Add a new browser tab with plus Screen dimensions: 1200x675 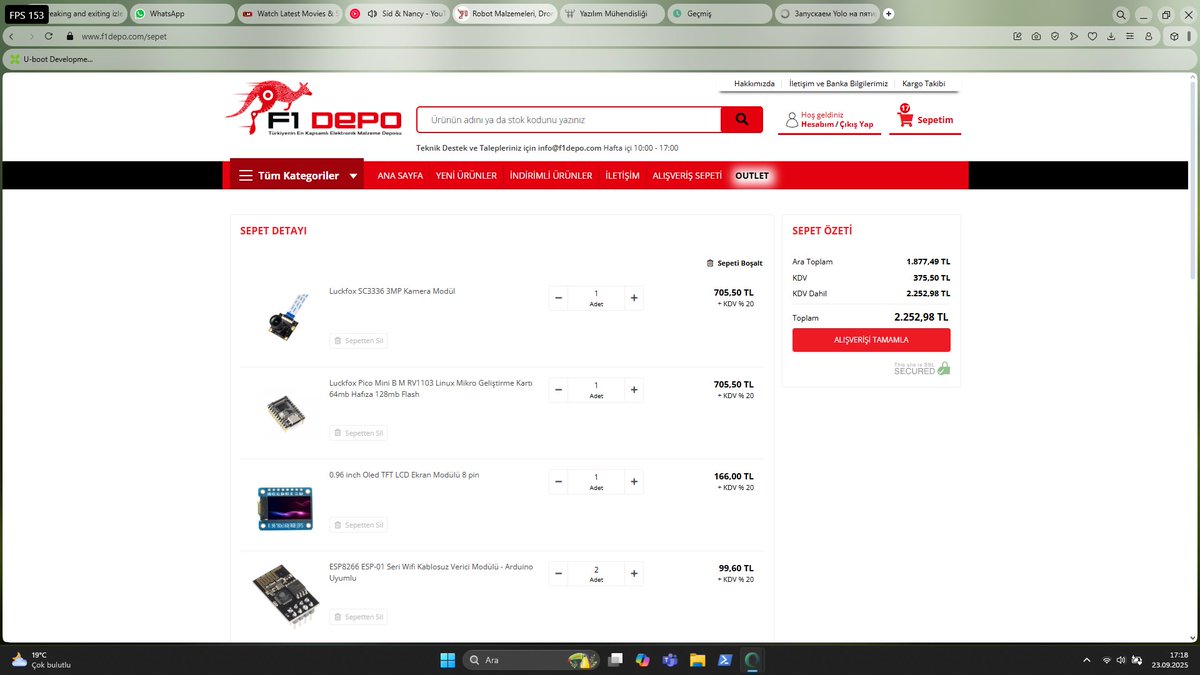click(x=888, y=14)
